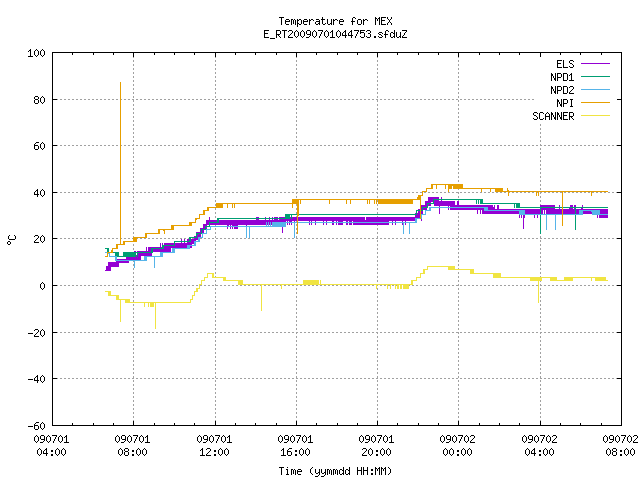
Task: Click the y-axis value 100
Action: point(36,53)
